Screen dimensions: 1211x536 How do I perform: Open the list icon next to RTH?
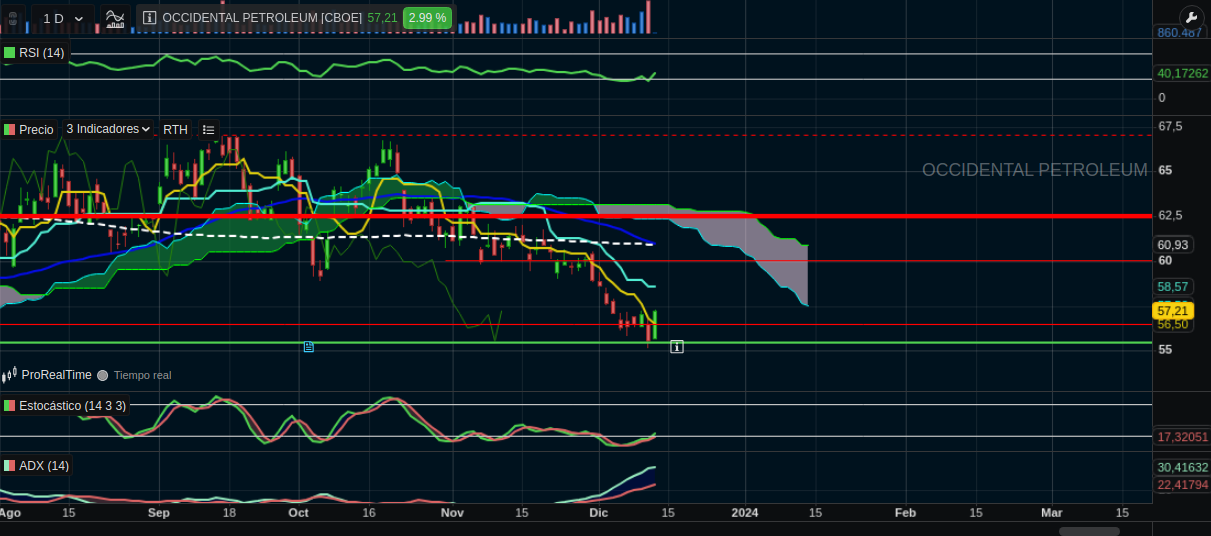[x=208, y=129]
